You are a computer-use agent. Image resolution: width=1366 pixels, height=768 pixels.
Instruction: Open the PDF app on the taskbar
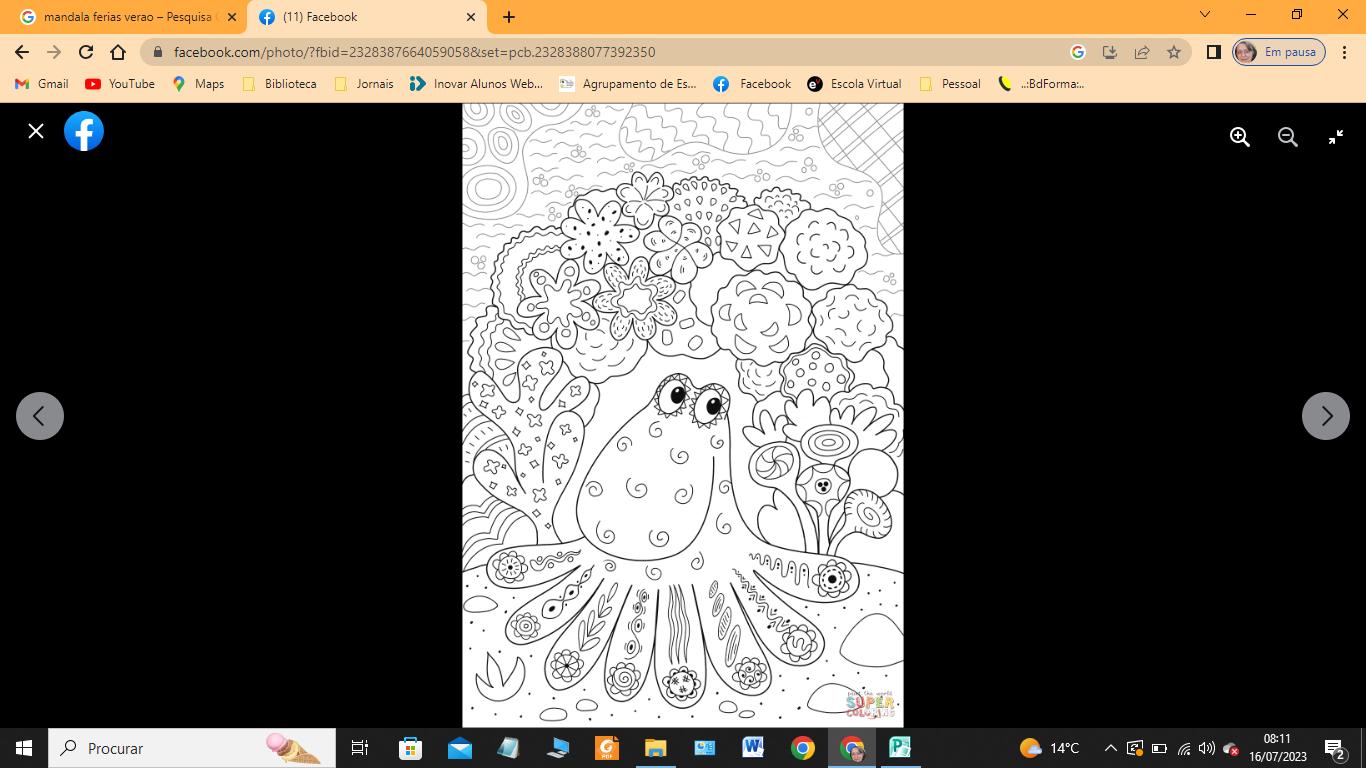tap(606, 748)
